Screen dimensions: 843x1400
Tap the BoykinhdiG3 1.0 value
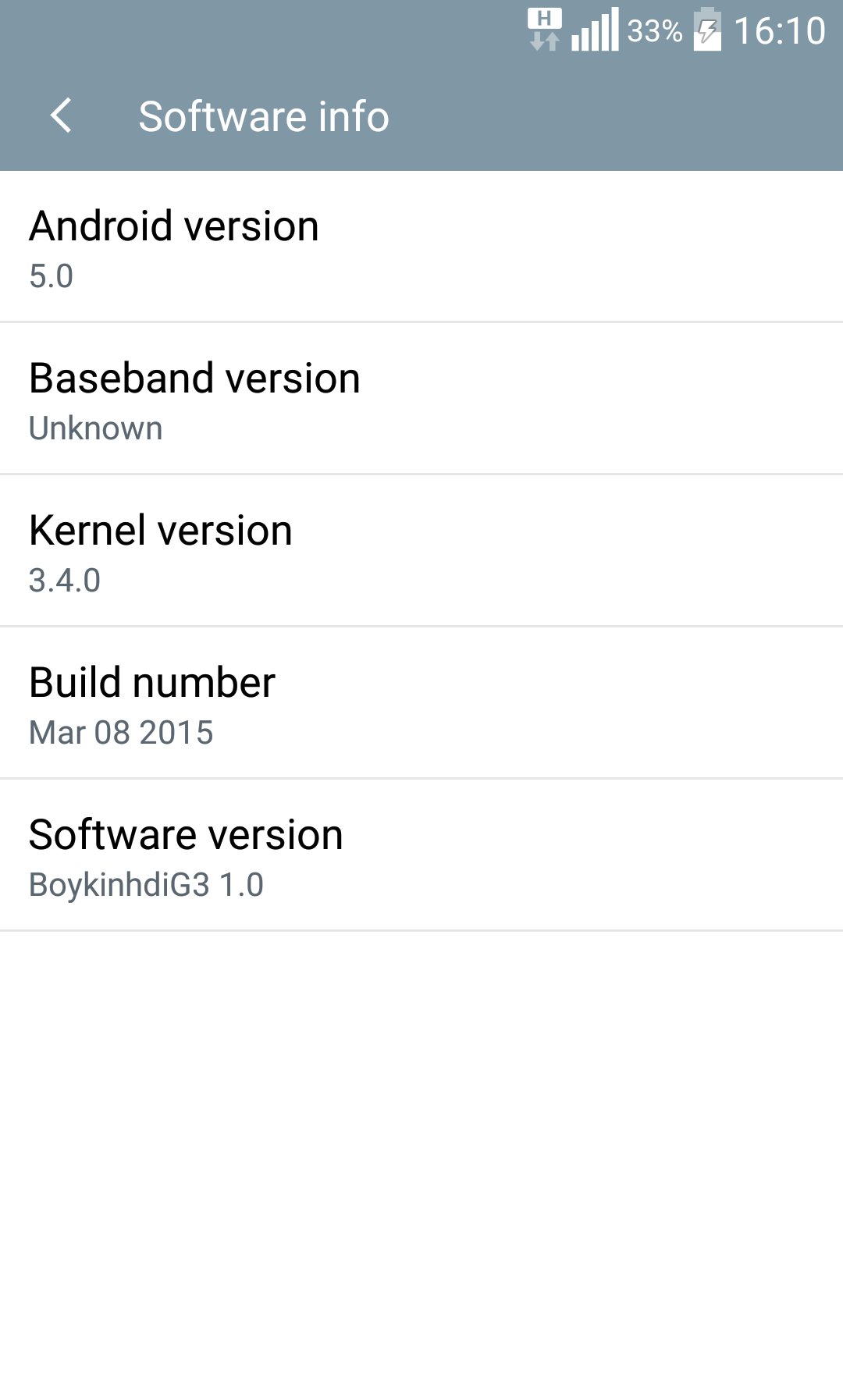(x=146, y=885)
